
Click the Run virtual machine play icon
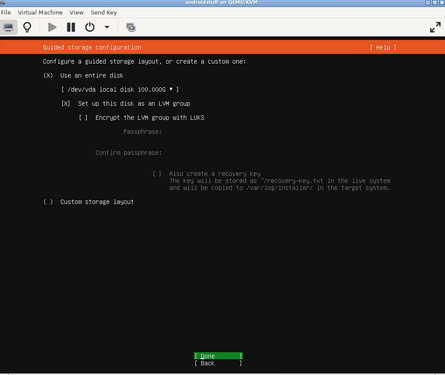[52, 27]
